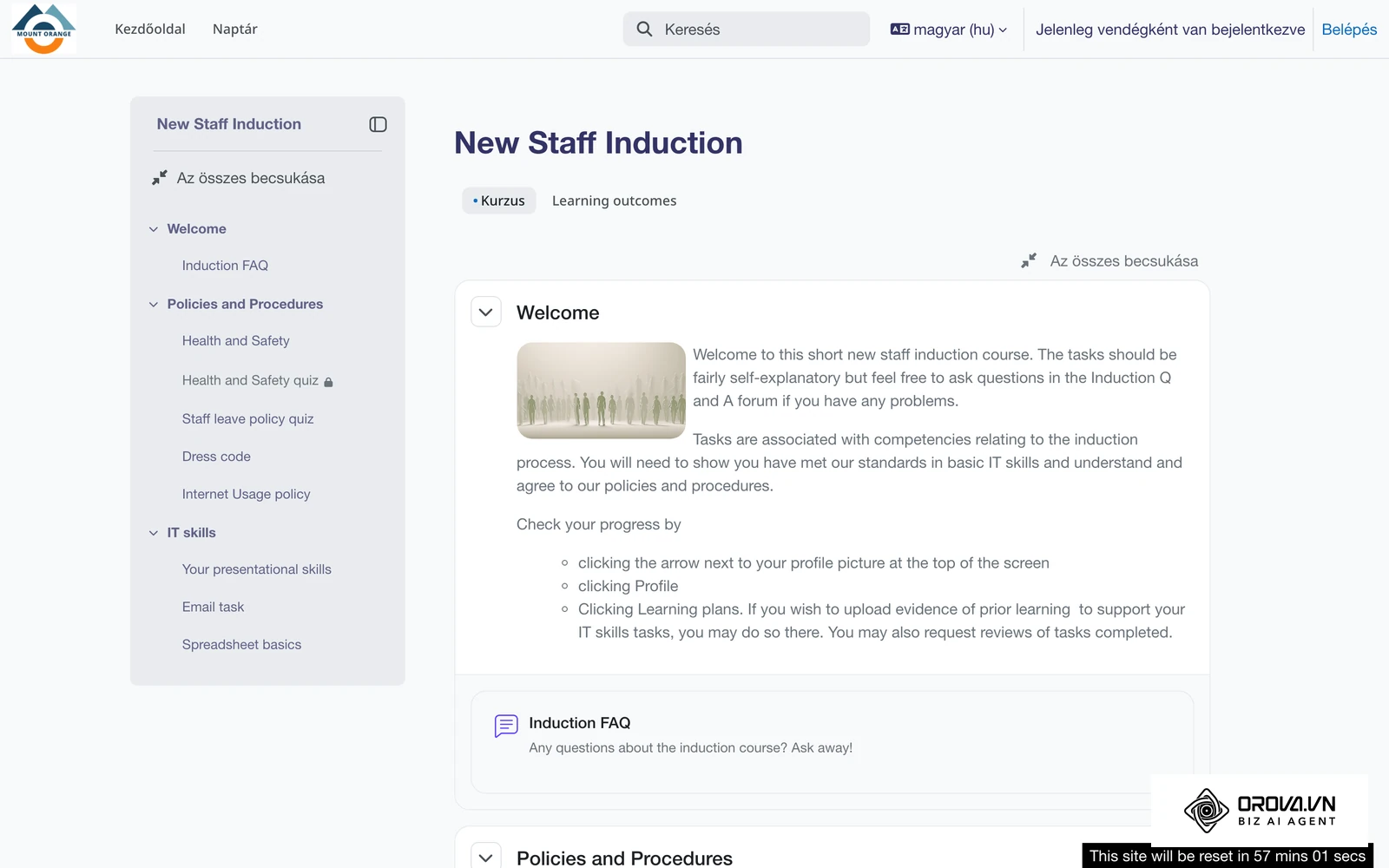1389x868 pixels.
Task: Open Dress code in sidebar
Action: click(216, 457)
